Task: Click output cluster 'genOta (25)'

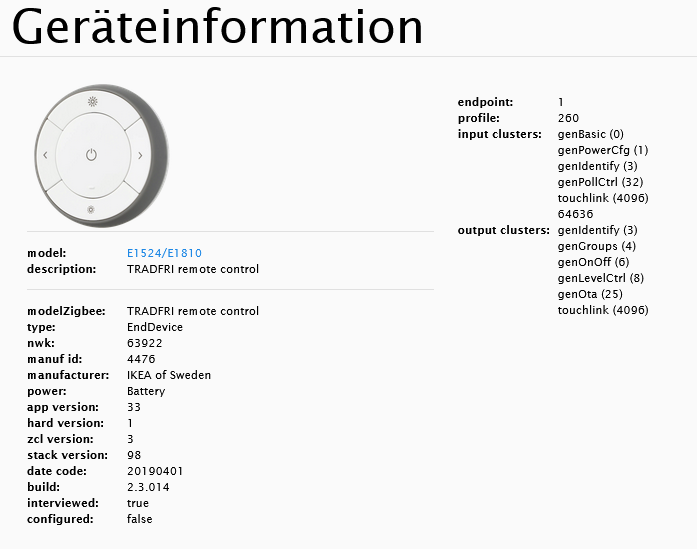Action: (x=590, y=294)
